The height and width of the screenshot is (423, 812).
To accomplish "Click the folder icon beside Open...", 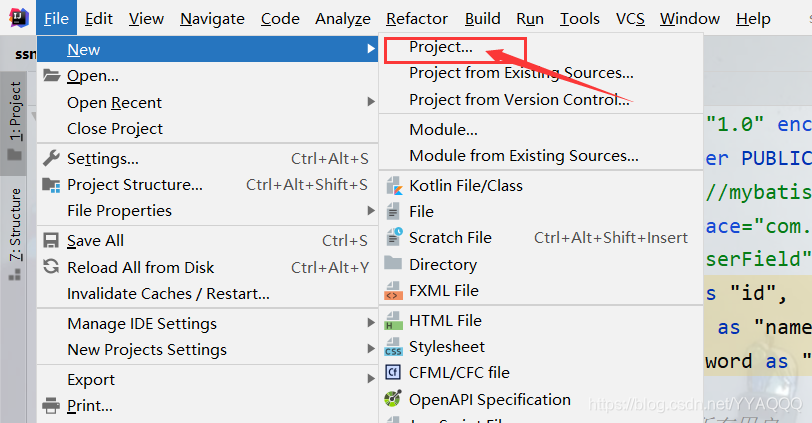I will 51,75.
